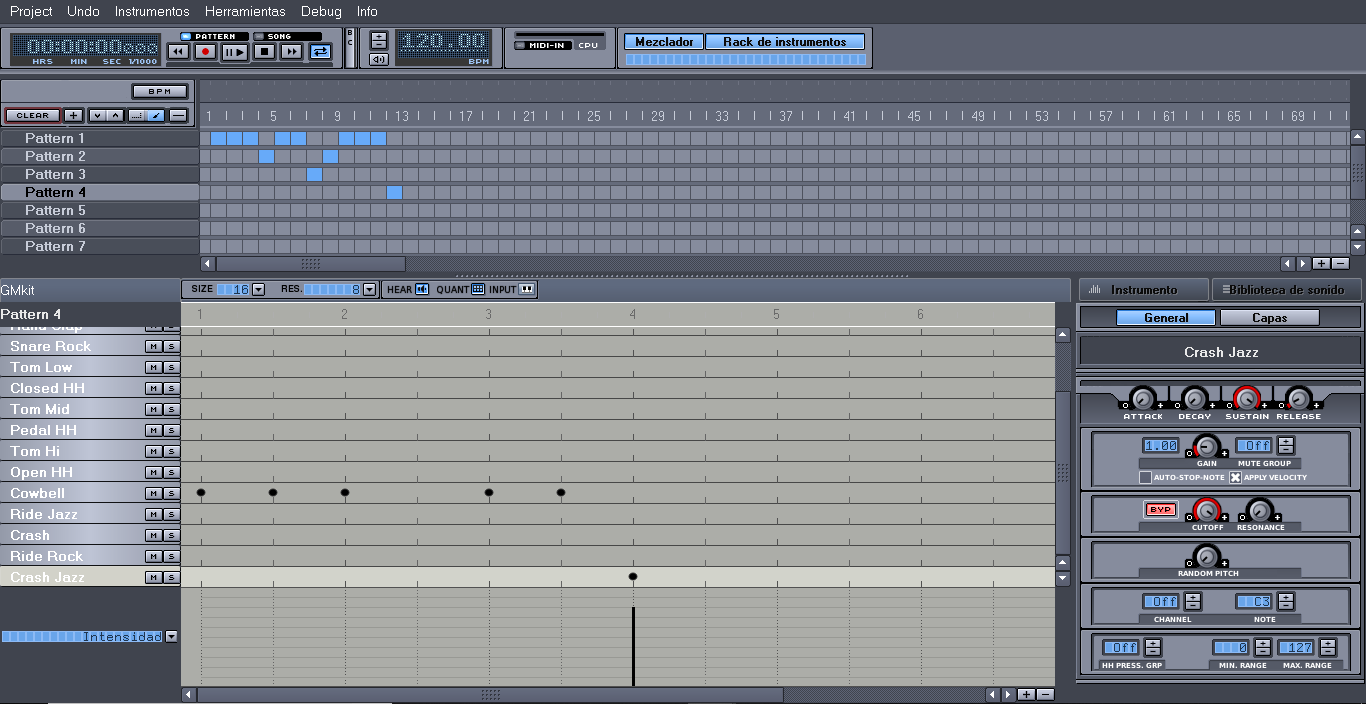Image resolution: width=1366 pixels, height=704 pixels.
Task: Mute the Snare Rock instrument
Action: [x=153, y=346]
